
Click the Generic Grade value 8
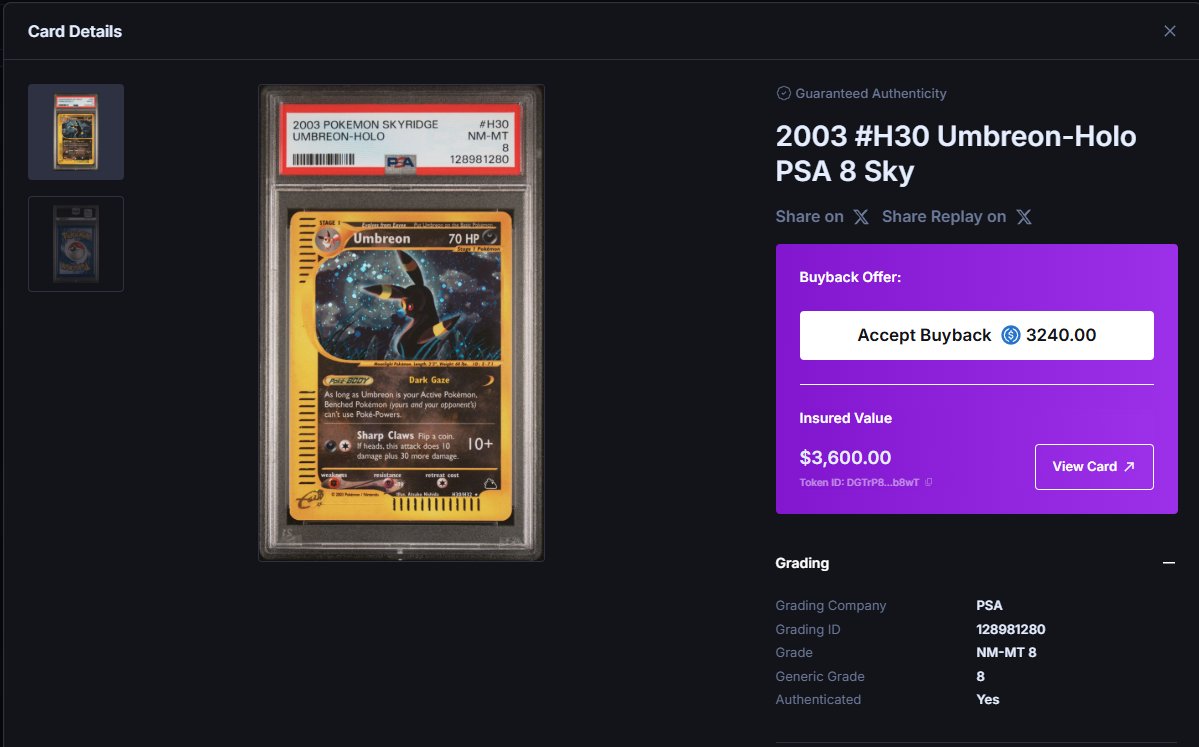(x=980, y=677)
